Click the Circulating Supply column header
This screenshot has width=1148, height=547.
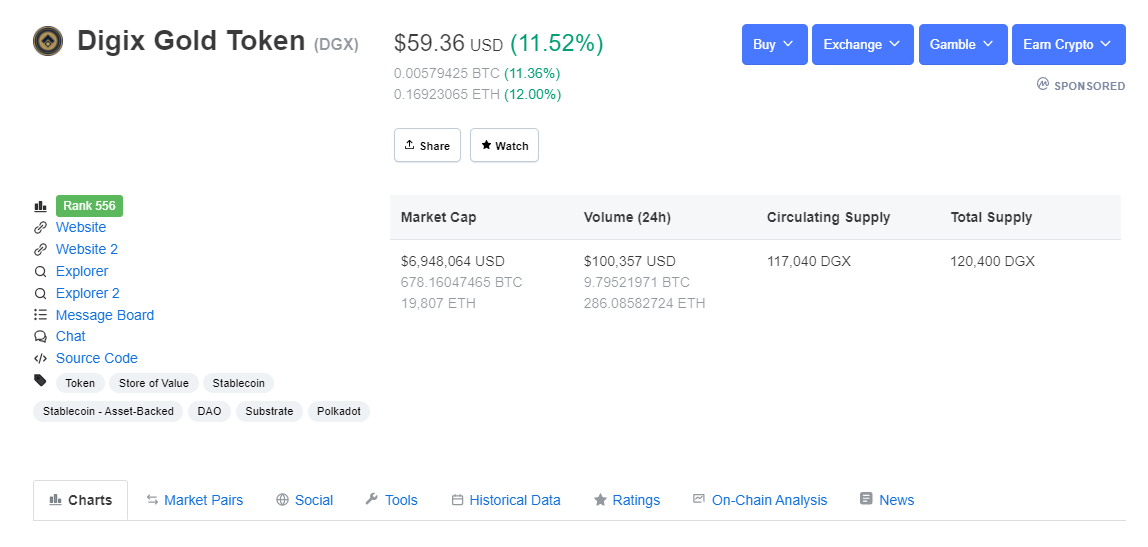click(x=829, y=217)
